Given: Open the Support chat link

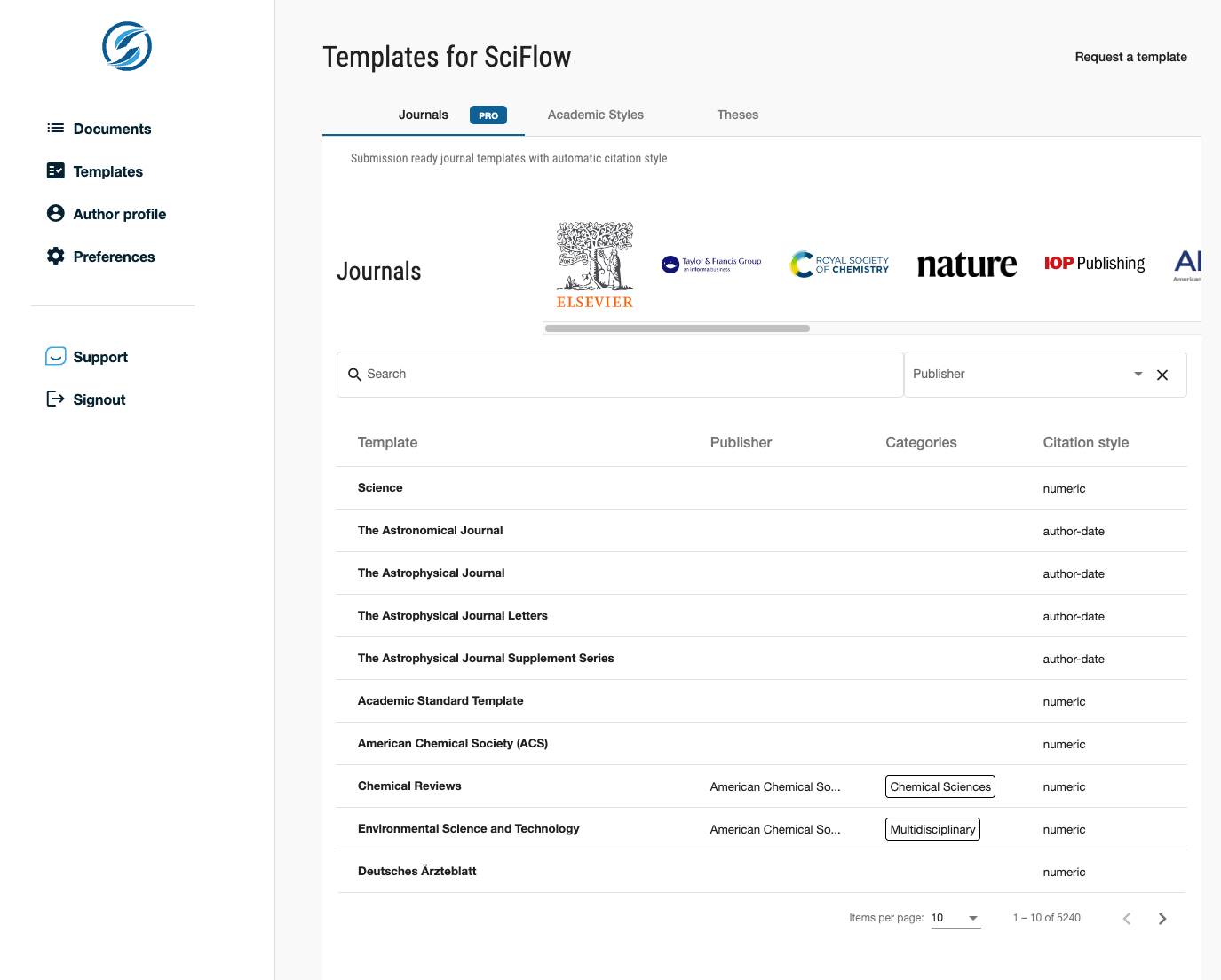Looking at the screenshot, I should pyautogui.click(x=99, y=357).
